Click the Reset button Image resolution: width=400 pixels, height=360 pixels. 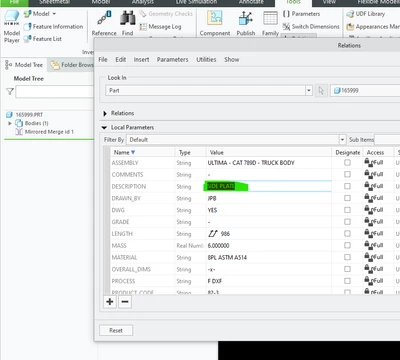coord(116,330)
